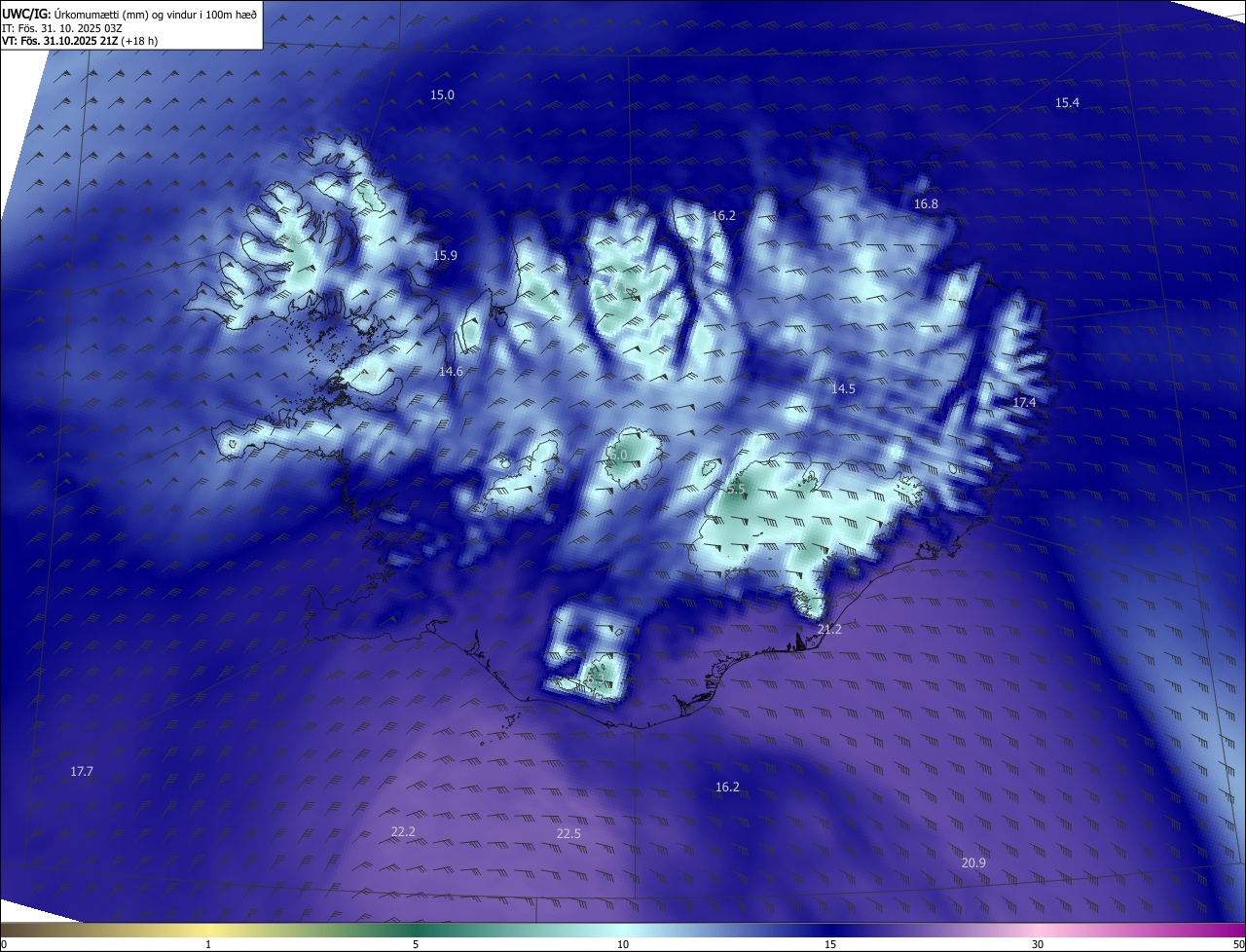Select the 15.4 value label
This screenshot has width=1246, height=952.
[1067, 102]
